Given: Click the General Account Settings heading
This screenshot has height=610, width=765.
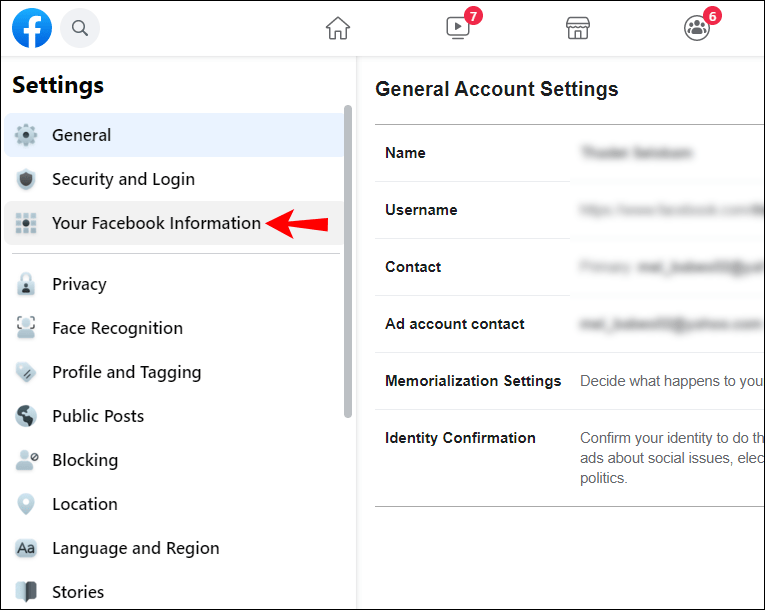Looking at the screenshot, I should pos(497,89).
